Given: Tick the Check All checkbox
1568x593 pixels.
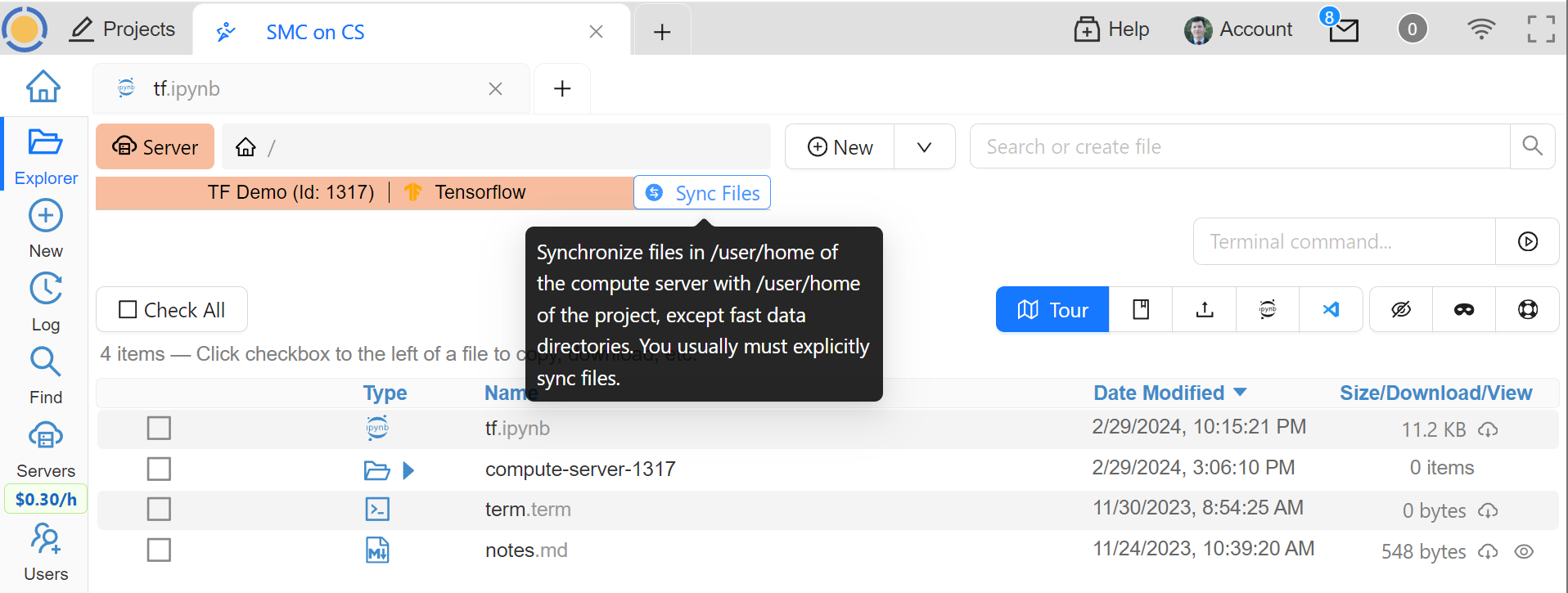Looking at the screenshot, I should [128, 310].
